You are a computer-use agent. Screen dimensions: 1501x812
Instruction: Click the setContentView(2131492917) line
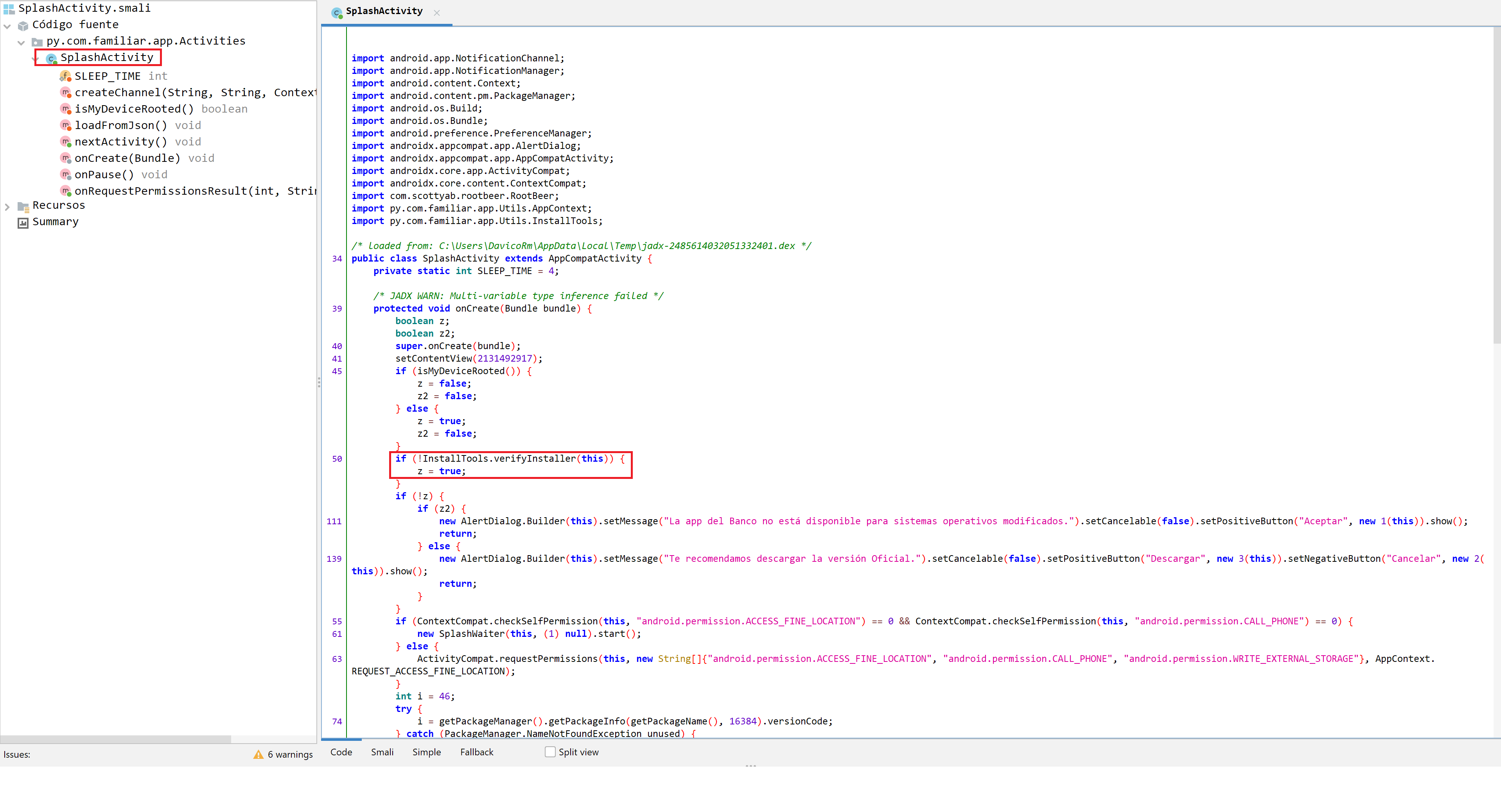pyautogui.click(x=469, y=358)
